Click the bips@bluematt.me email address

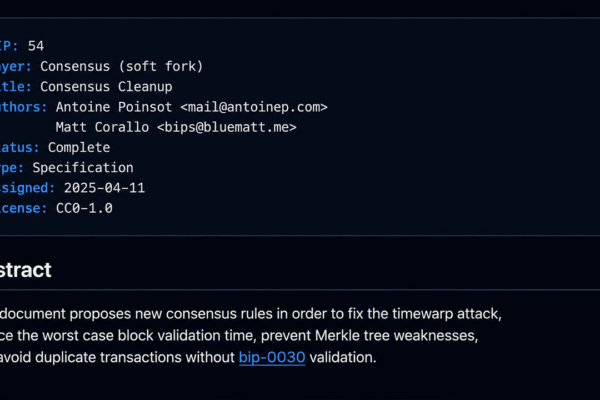tap(227, 127)
